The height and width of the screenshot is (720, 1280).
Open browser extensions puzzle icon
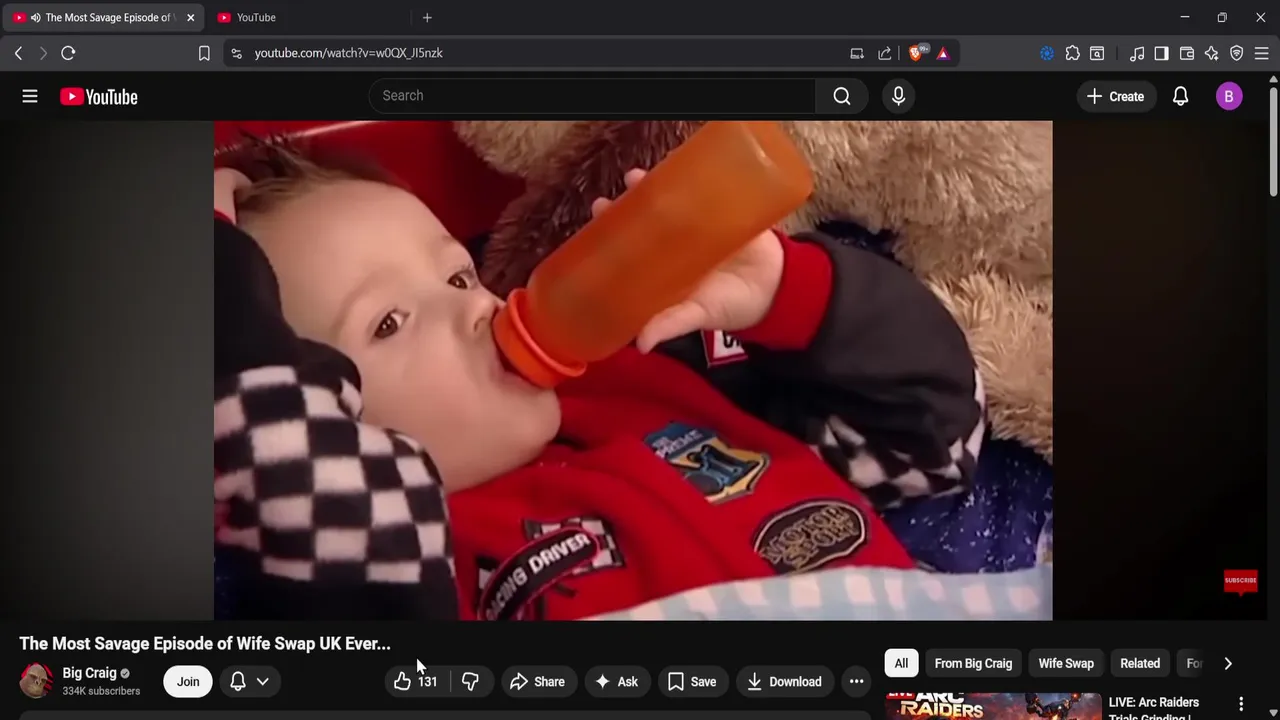[1072, 53]
